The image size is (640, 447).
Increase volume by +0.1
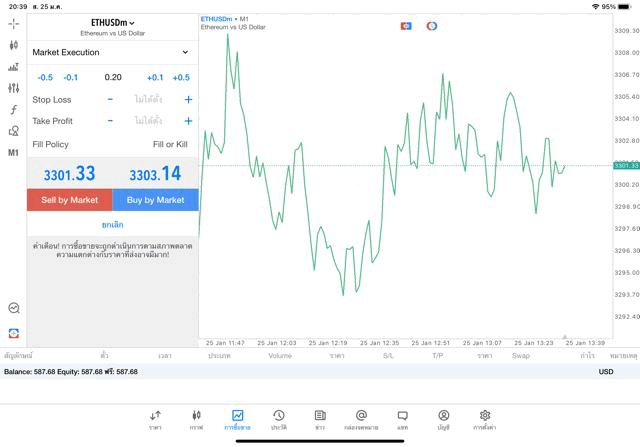[155, 77]
